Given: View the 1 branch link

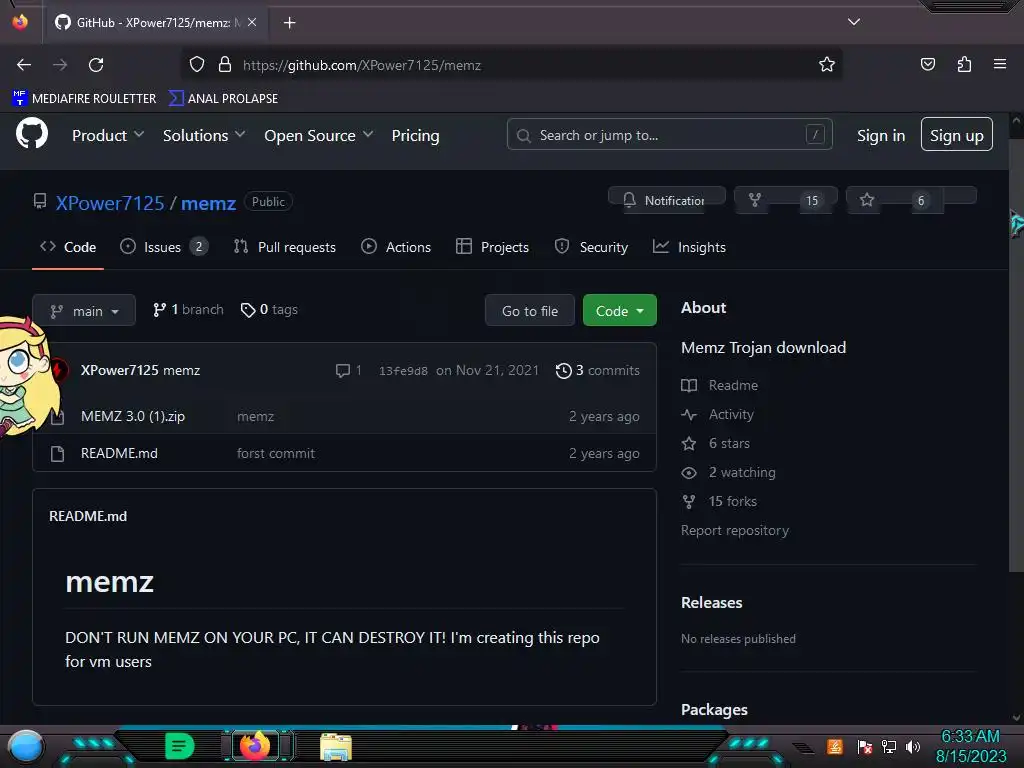Looking at the screenshot, I should [188, 310].
